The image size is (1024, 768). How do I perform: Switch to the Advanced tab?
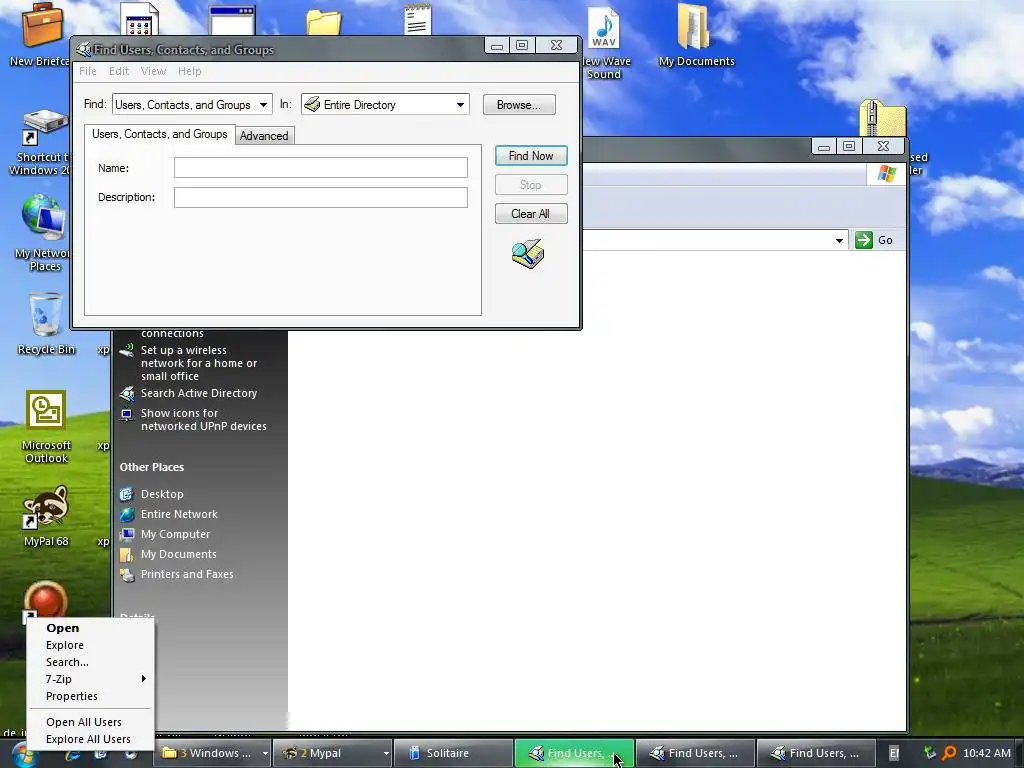coord(264,136)
